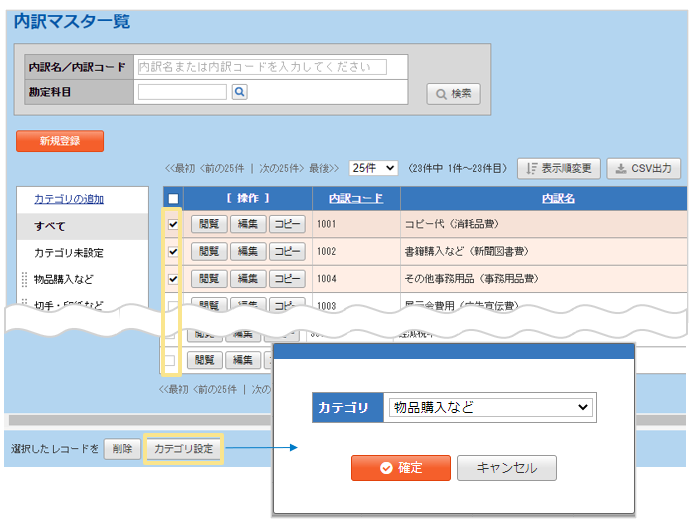Click 確定 confirm button in dialog
The image size is (695, 526).
point(401,468)
